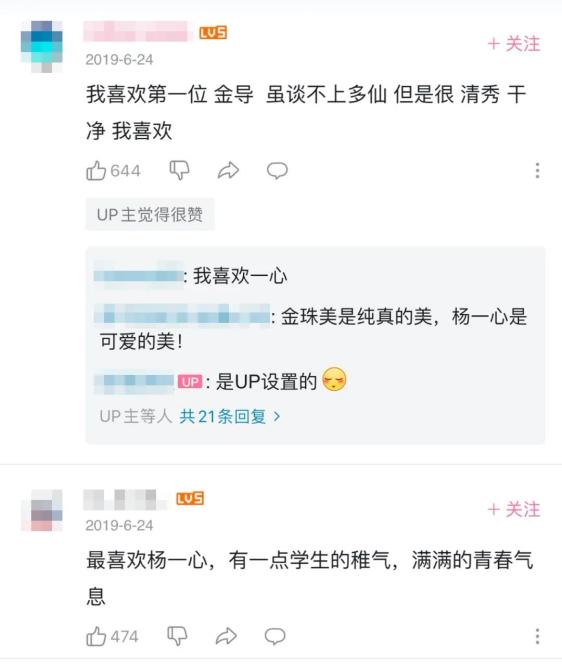562x665 pixels.
Task: Tap LV5 badge of first commenter
Action: (213, 33)
